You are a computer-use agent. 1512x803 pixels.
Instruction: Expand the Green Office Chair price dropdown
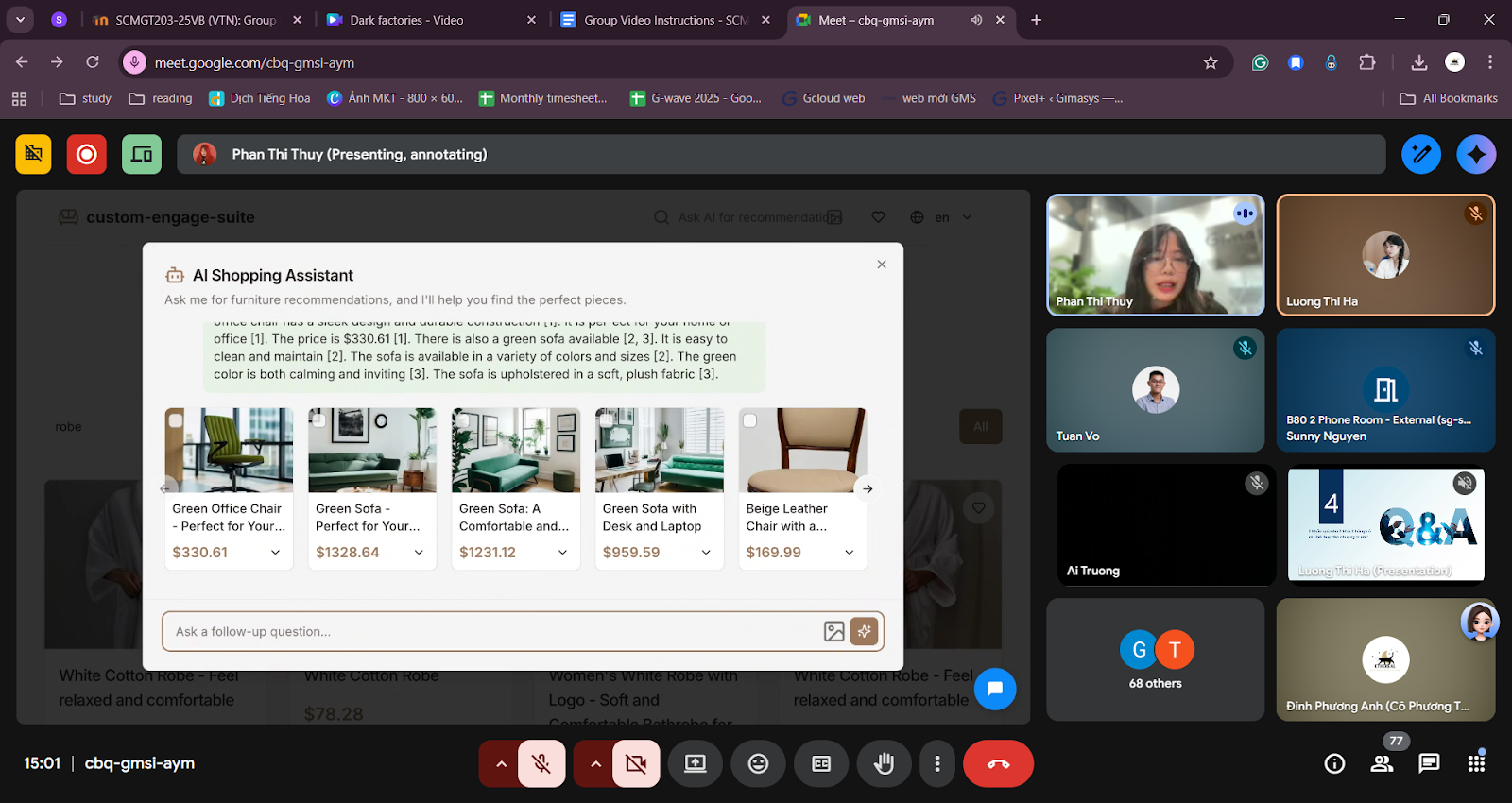click(x=275, y=553)
